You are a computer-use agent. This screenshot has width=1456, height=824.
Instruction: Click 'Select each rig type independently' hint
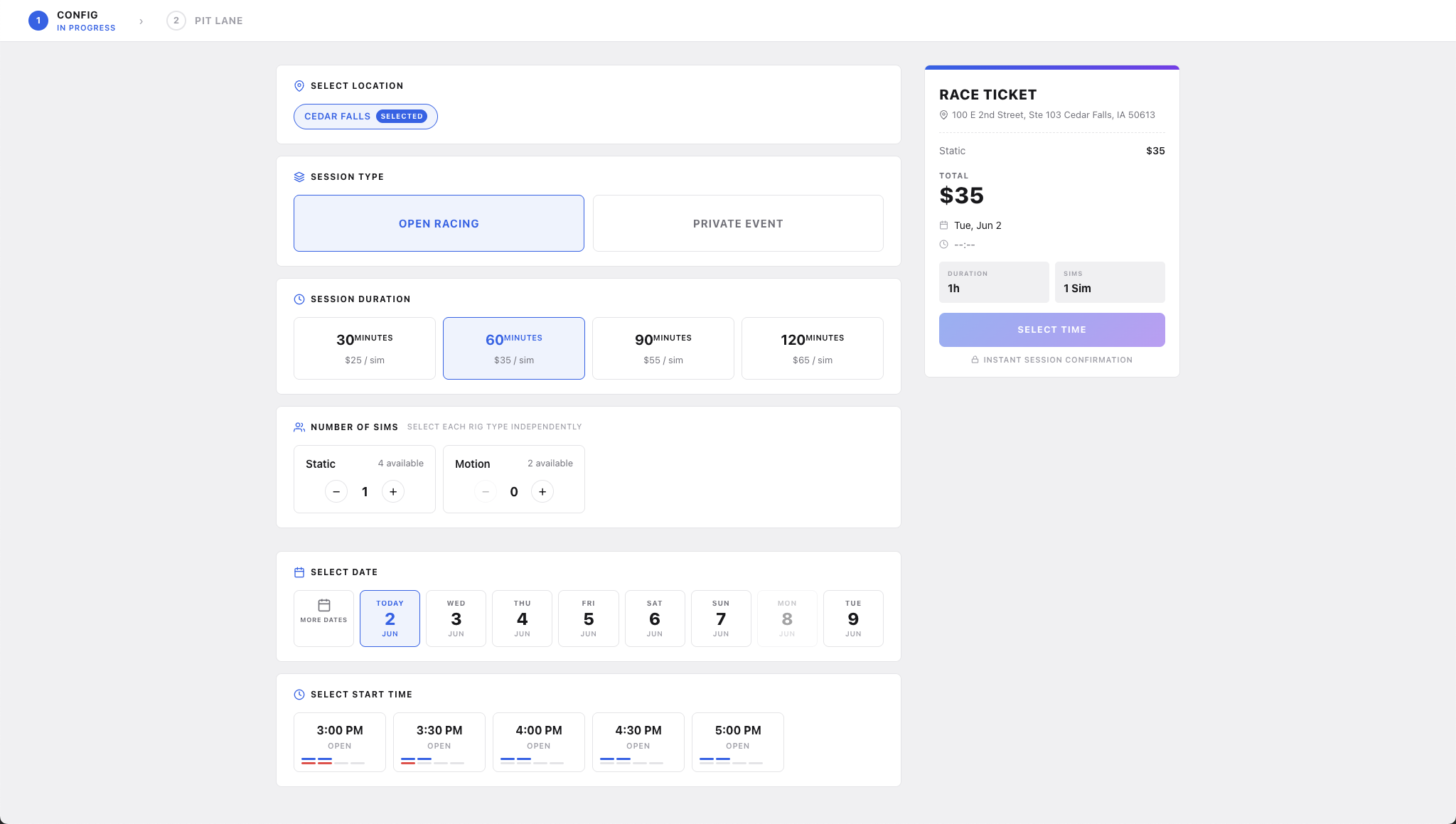point(494,427)
